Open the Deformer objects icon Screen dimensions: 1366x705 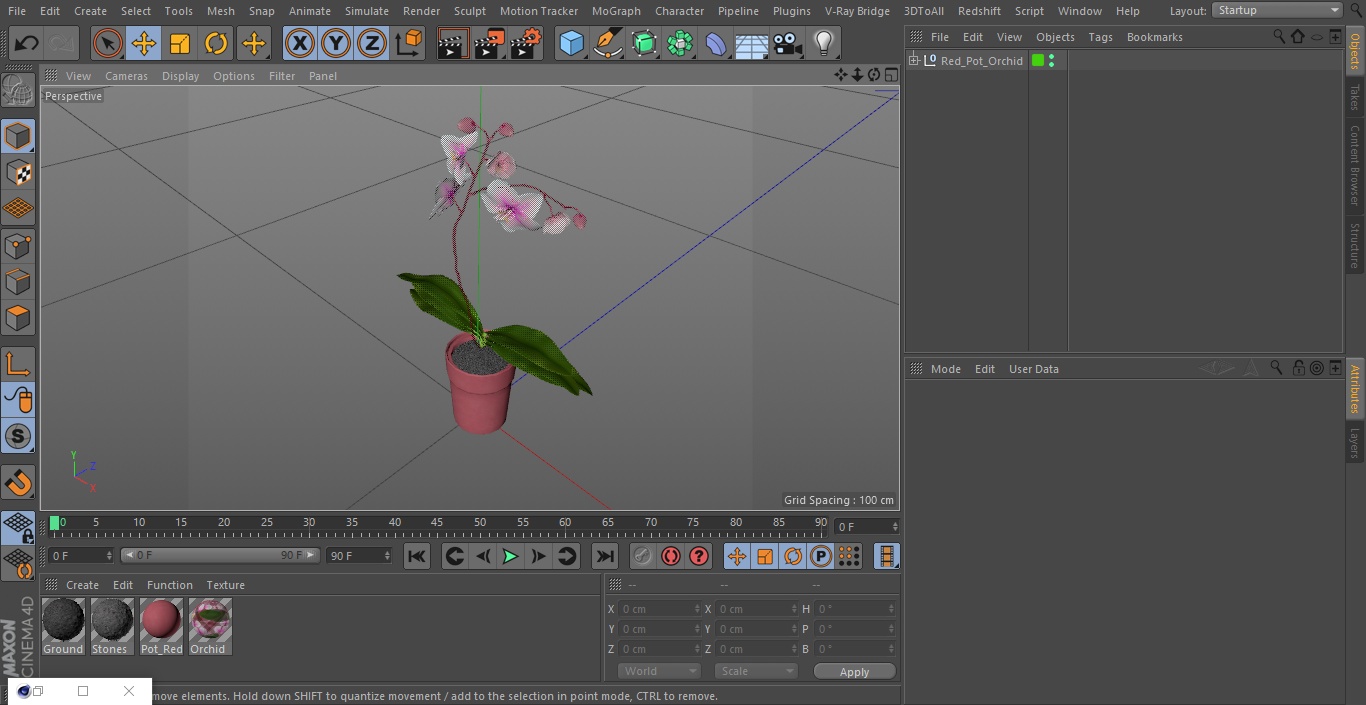[716, 43]
